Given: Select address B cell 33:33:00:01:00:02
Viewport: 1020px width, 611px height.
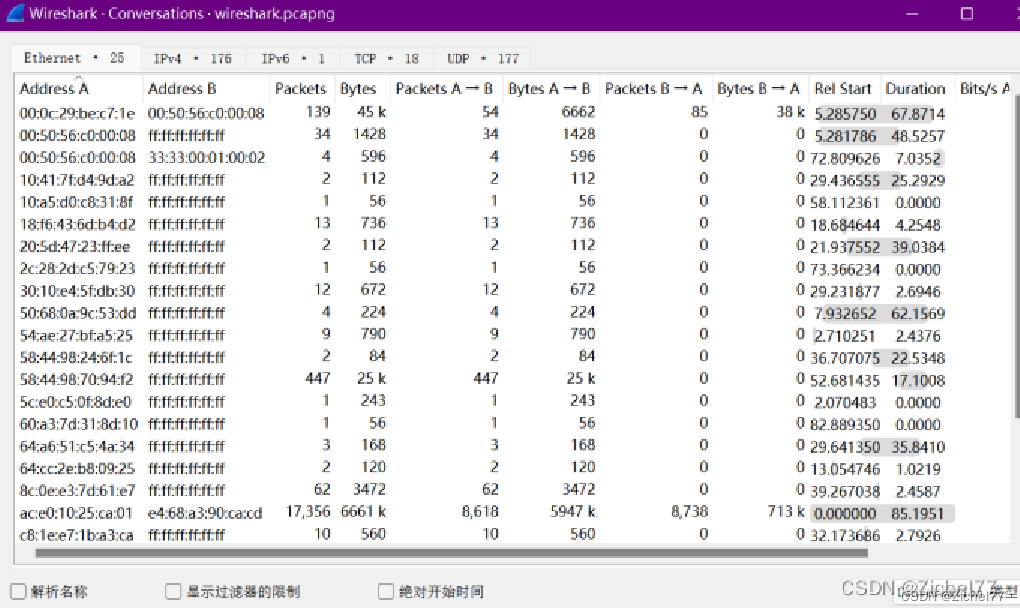Looking at the screenshot, I should [x=206, y=157].
